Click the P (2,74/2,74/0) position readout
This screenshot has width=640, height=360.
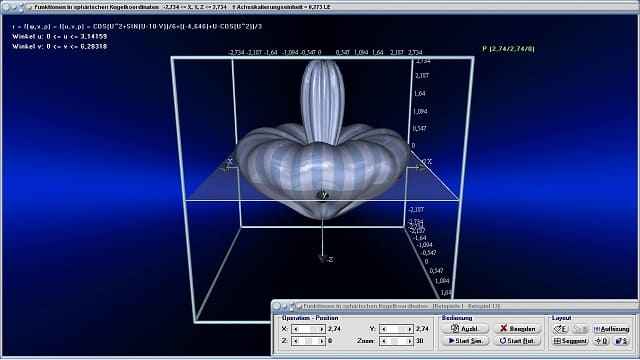(x=508, y=49)
